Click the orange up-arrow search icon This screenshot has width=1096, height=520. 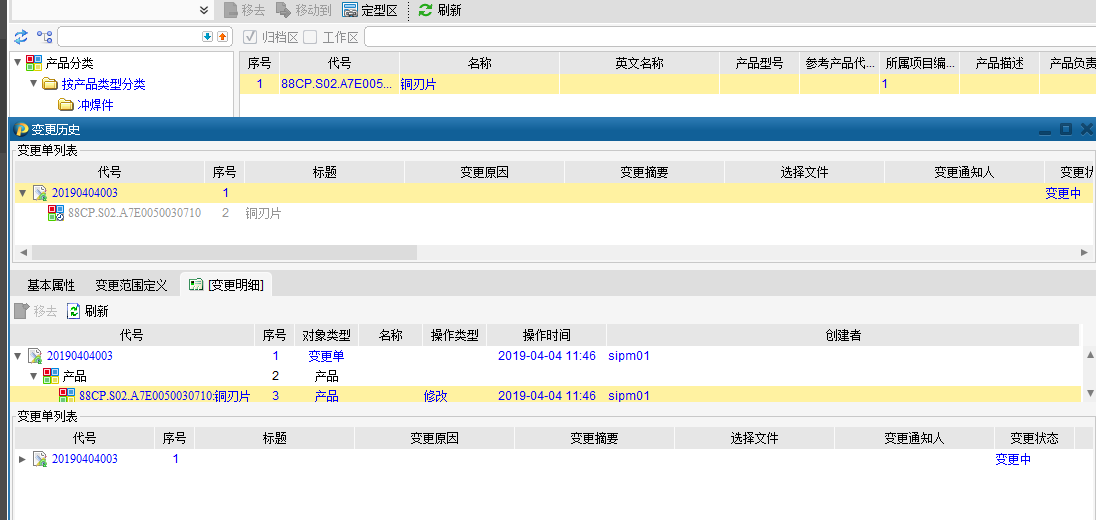coord(222,36)
